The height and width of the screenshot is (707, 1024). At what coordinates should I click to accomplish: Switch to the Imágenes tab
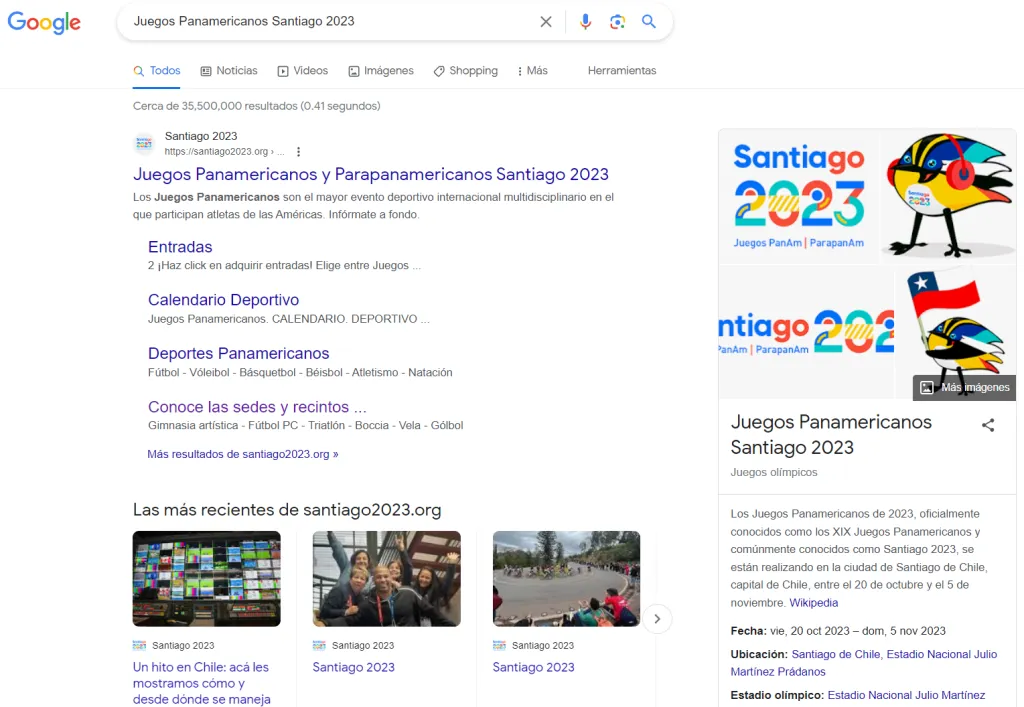pyautogui.click(x=381, y=71)
